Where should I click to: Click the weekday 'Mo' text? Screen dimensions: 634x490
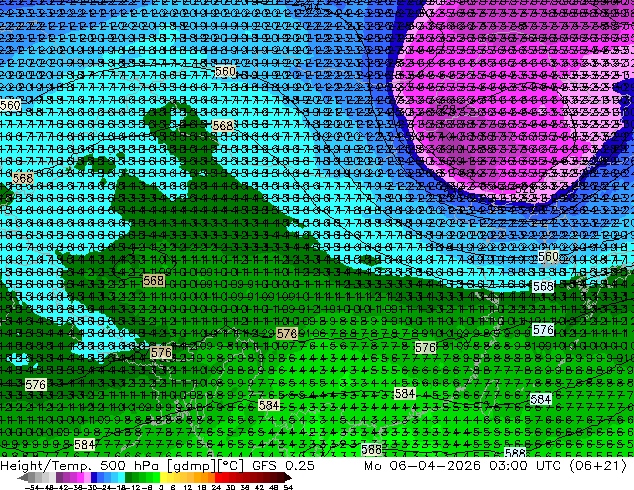pos(372,465)
